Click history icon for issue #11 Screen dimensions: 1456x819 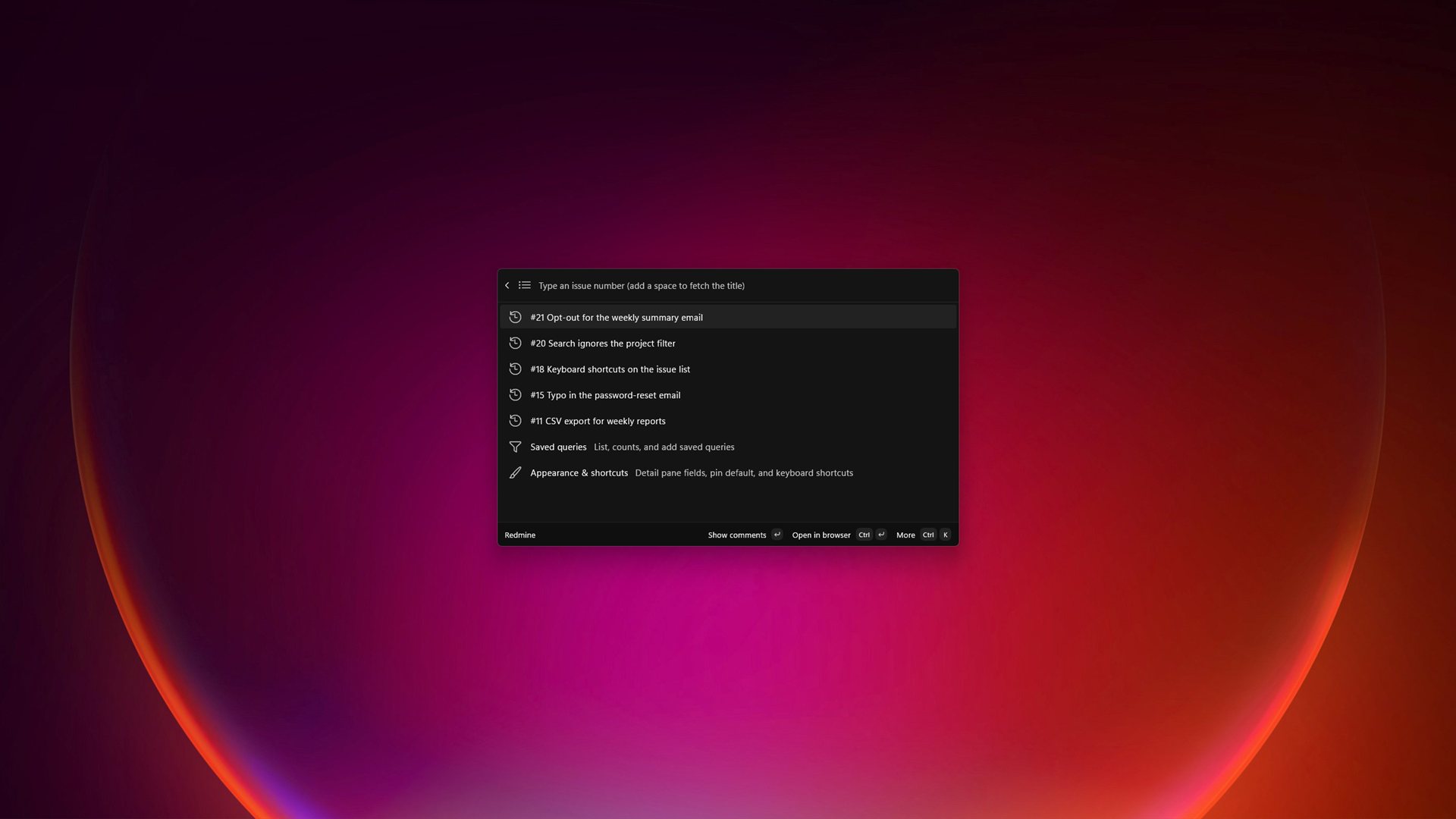click(x=515, y=420)
